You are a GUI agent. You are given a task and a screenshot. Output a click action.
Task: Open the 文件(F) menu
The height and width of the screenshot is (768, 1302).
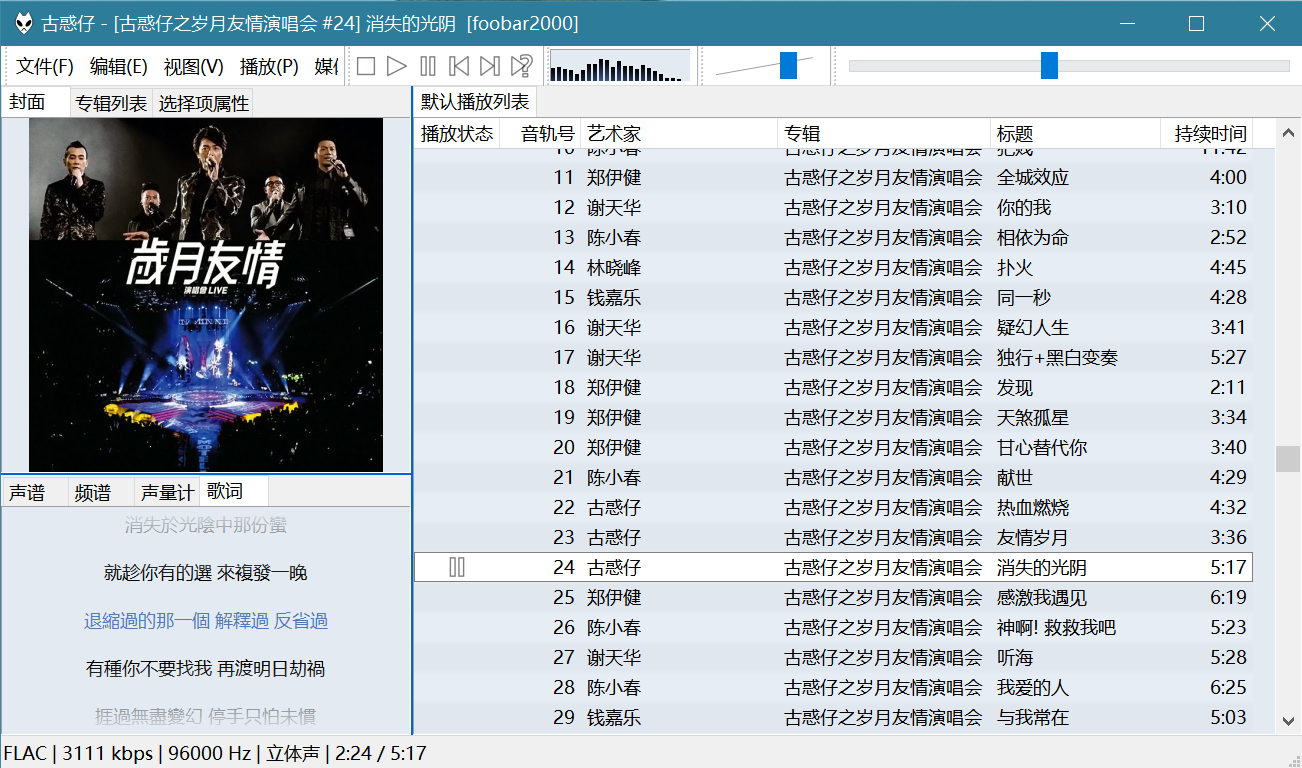click(x=45, y=67)
